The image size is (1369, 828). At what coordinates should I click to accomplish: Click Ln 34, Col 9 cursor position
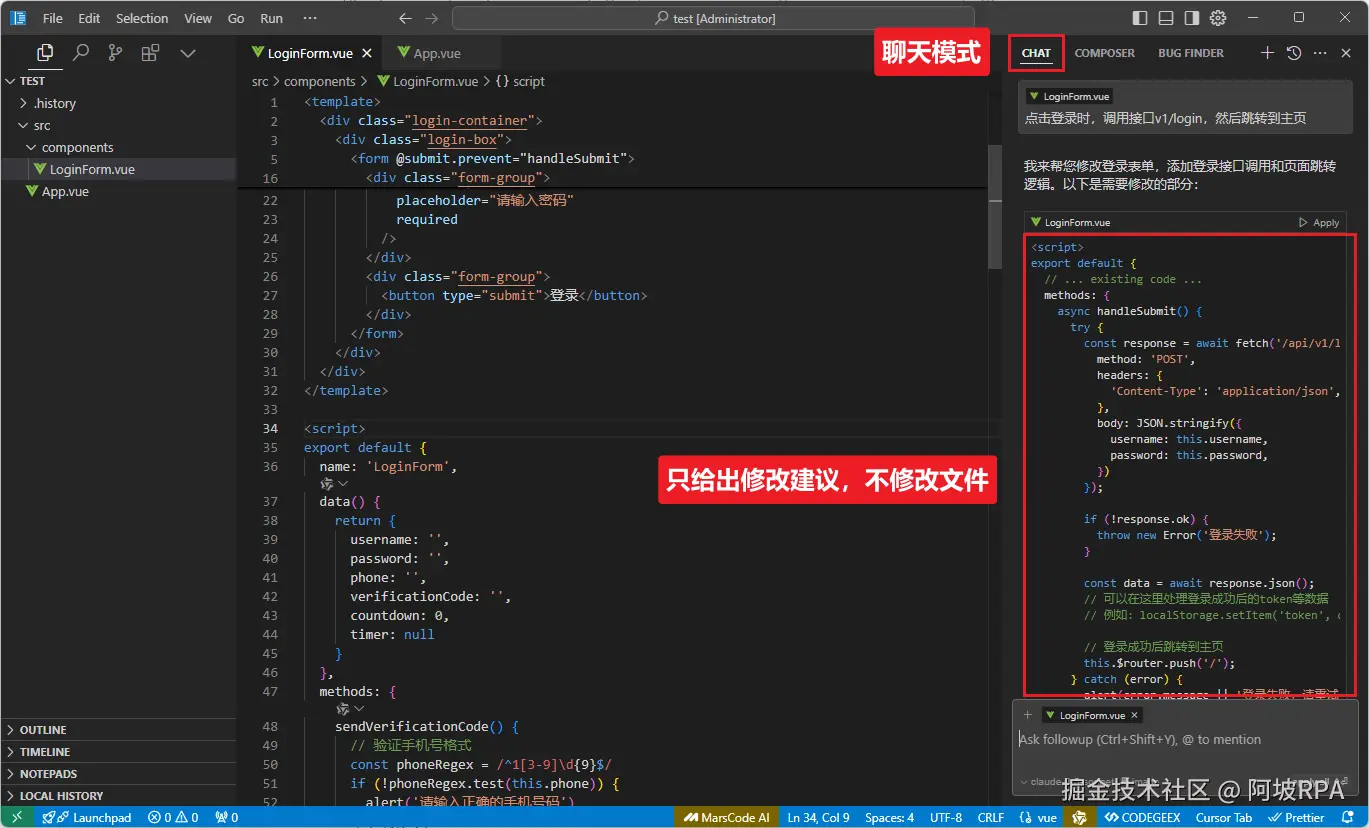click(x=818, y=817)
